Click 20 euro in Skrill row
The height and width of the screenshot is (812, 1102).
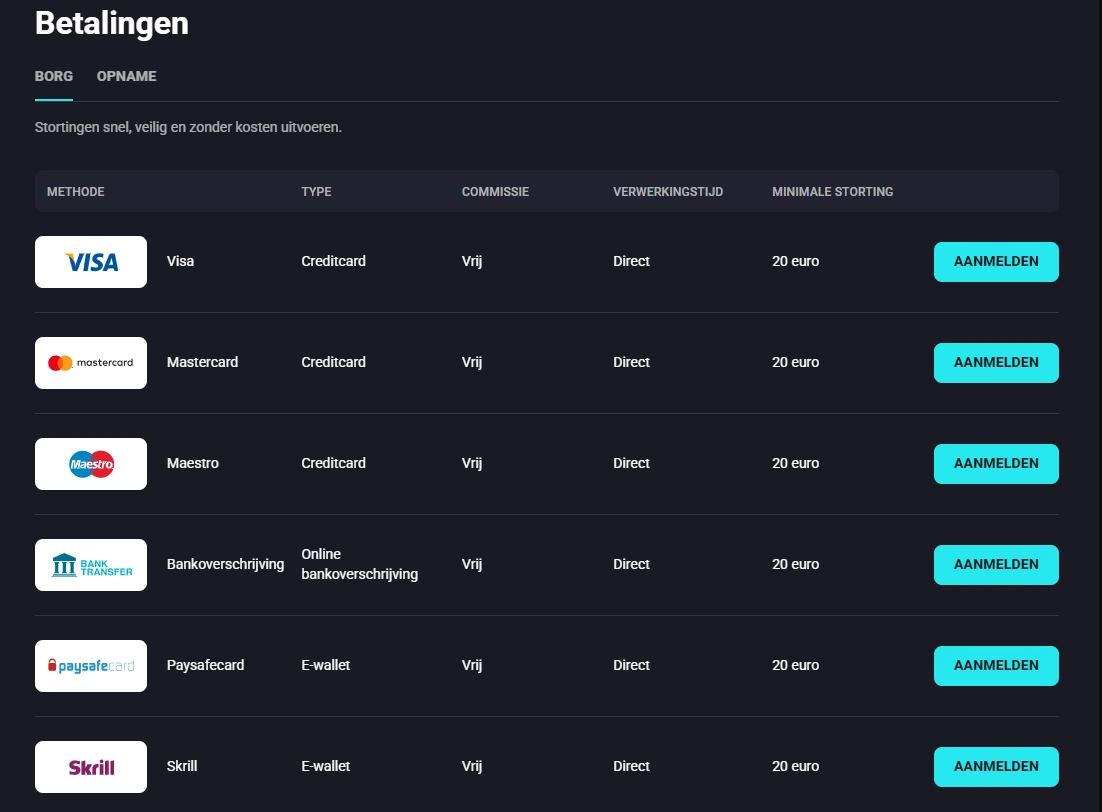[796, 766]
